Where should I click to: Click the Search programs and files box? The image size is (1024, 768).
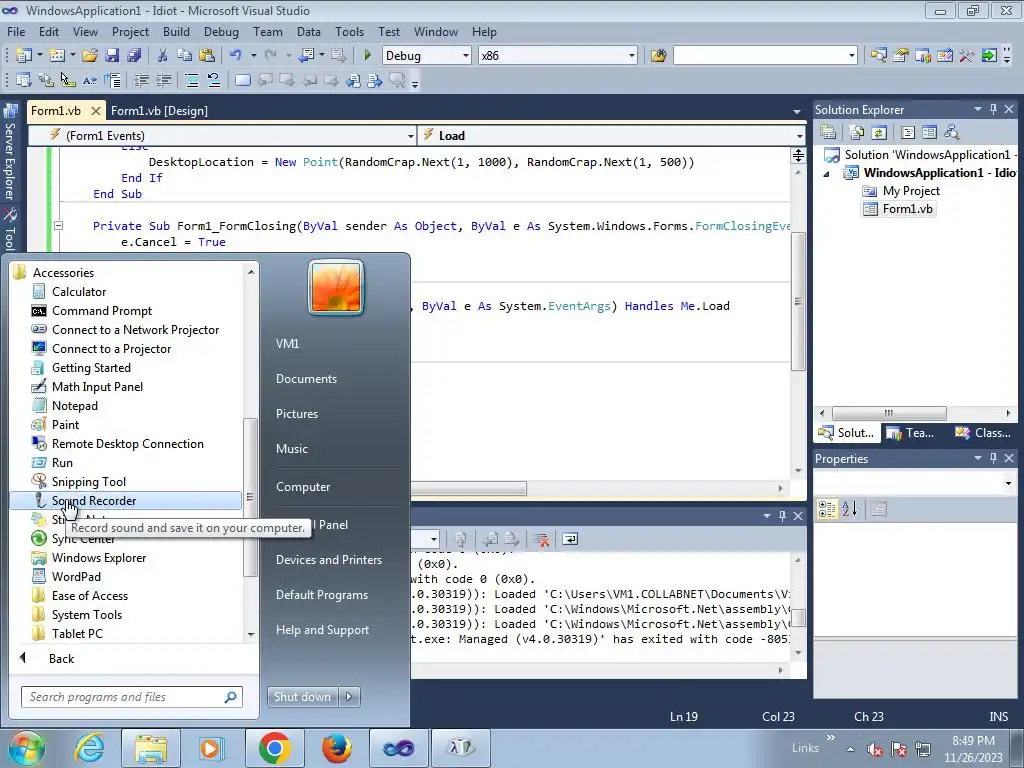click(x=131, y=697)
